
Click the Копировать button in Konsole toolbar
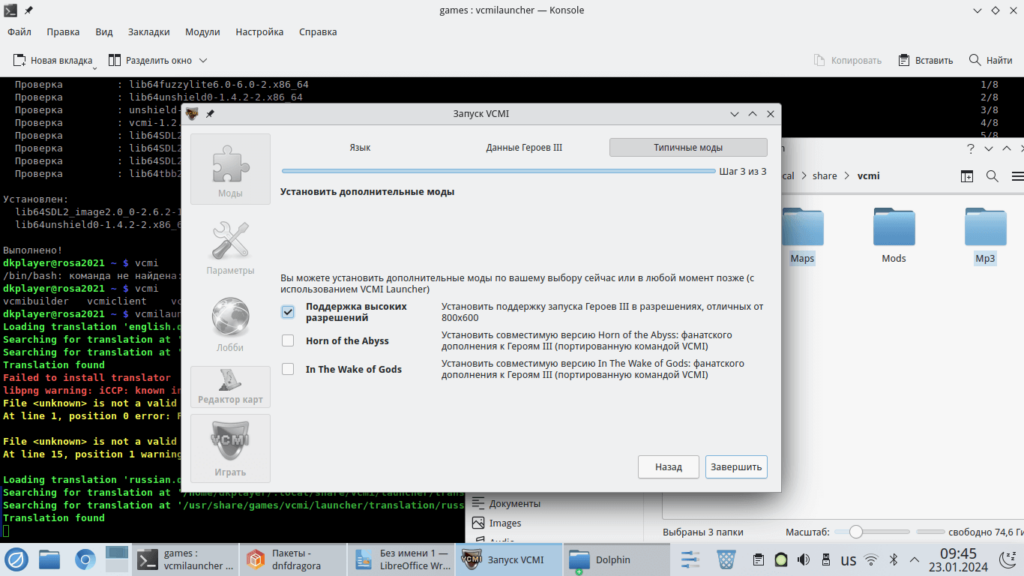click(848, 61)
